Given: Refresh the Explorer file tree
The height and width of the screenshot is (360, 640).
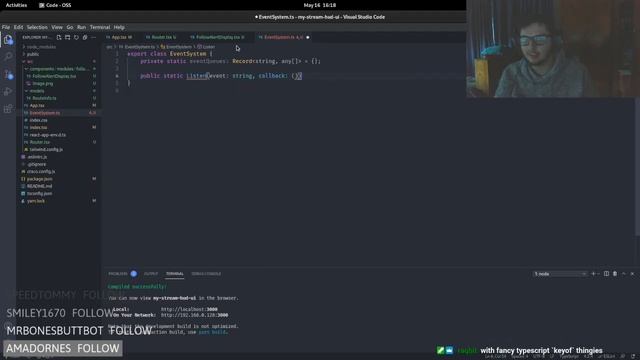Looking at the screenshot, I should 76,37.
